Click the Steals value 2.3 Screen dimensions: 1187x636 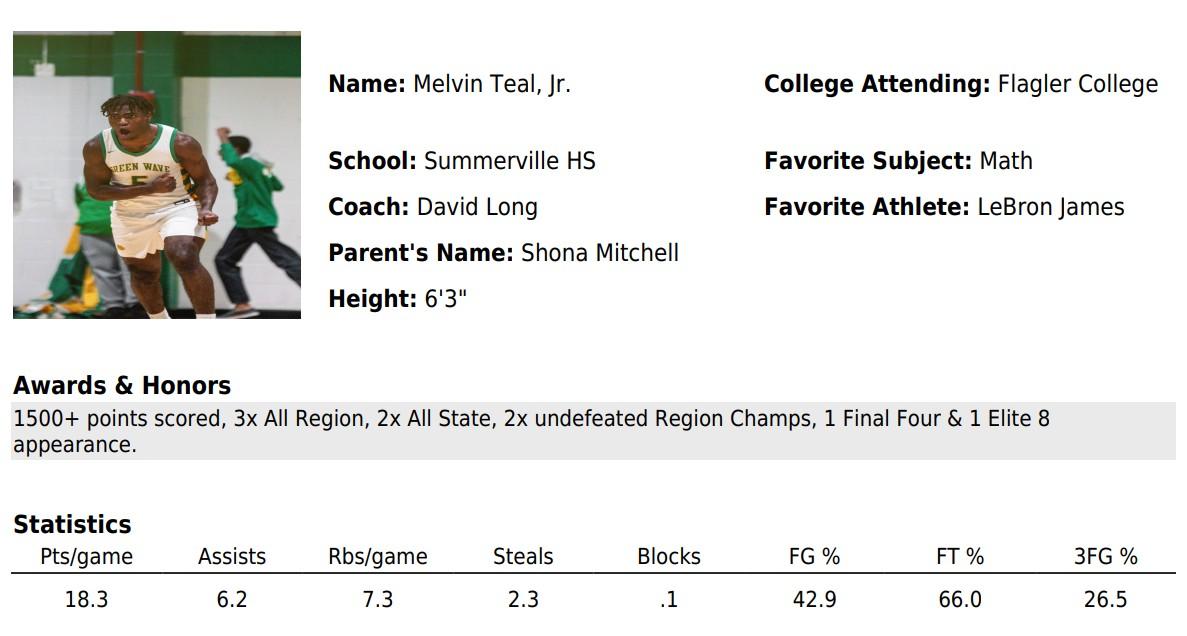click(x=523, y=600)
